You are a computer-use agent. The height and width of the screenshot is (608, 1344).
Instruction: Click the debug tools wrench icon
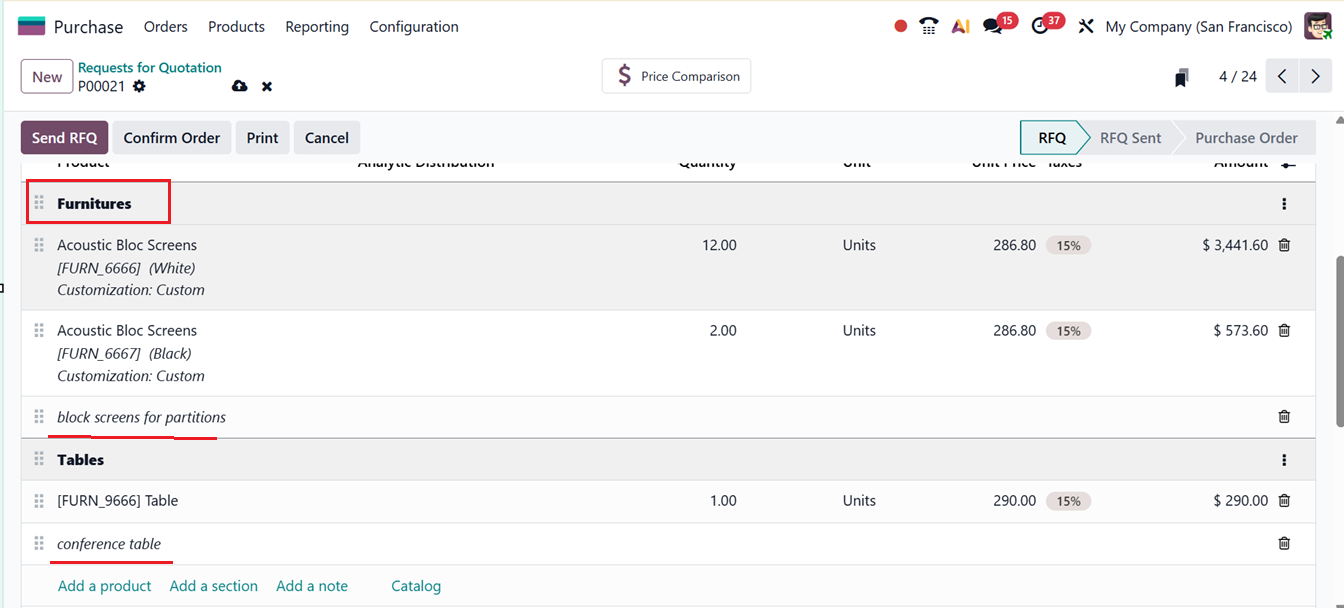[x=1086, y=27]
